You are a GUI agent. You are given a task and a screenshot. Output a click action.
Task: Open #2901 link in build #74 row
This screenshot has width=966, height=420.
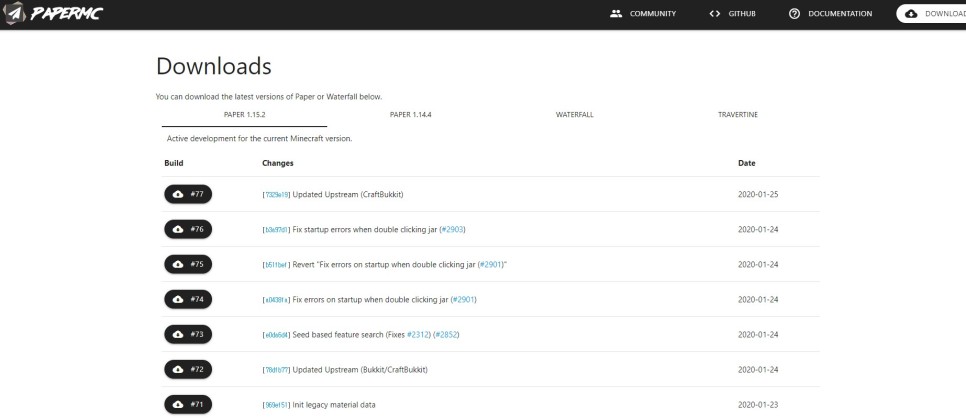464,299
